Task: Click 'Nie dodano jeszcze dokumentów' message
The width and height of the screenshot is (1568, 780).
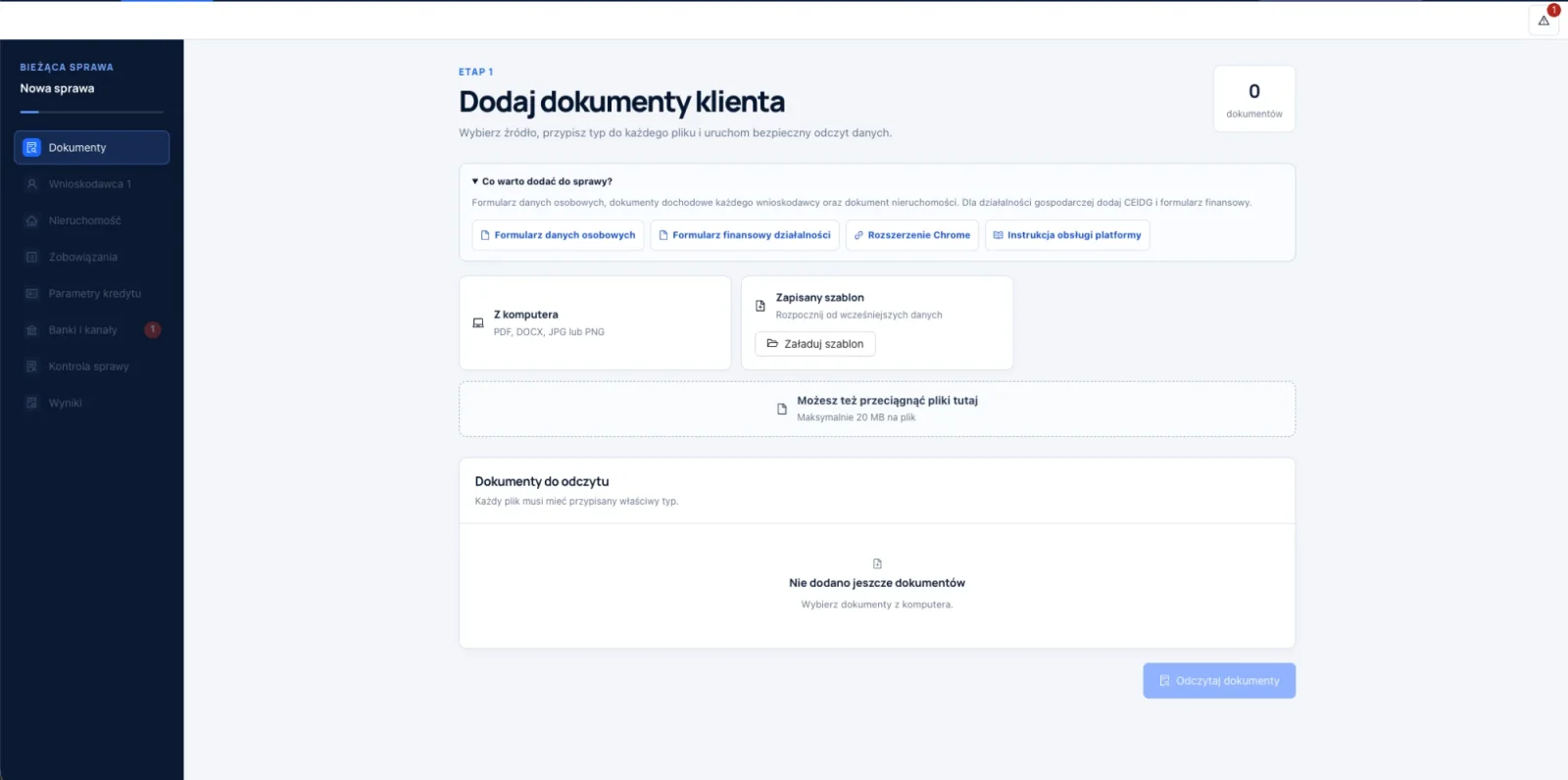Action: [877, 583]
